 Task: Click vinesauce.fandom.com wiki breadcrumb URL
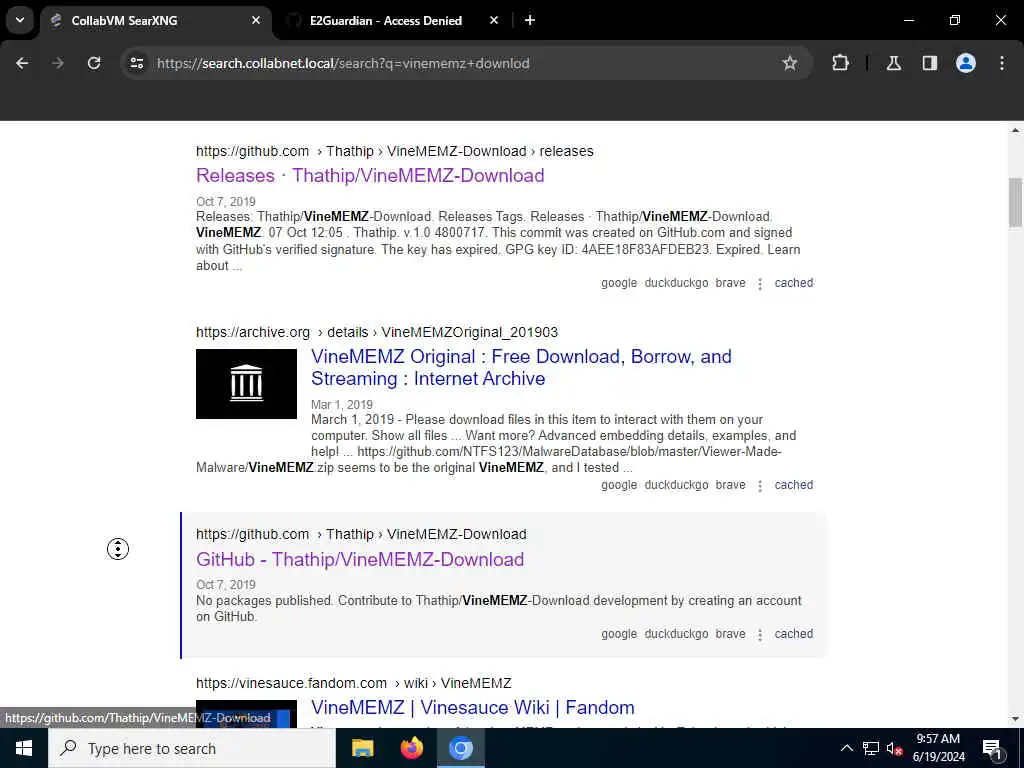[x=353, y=683]
